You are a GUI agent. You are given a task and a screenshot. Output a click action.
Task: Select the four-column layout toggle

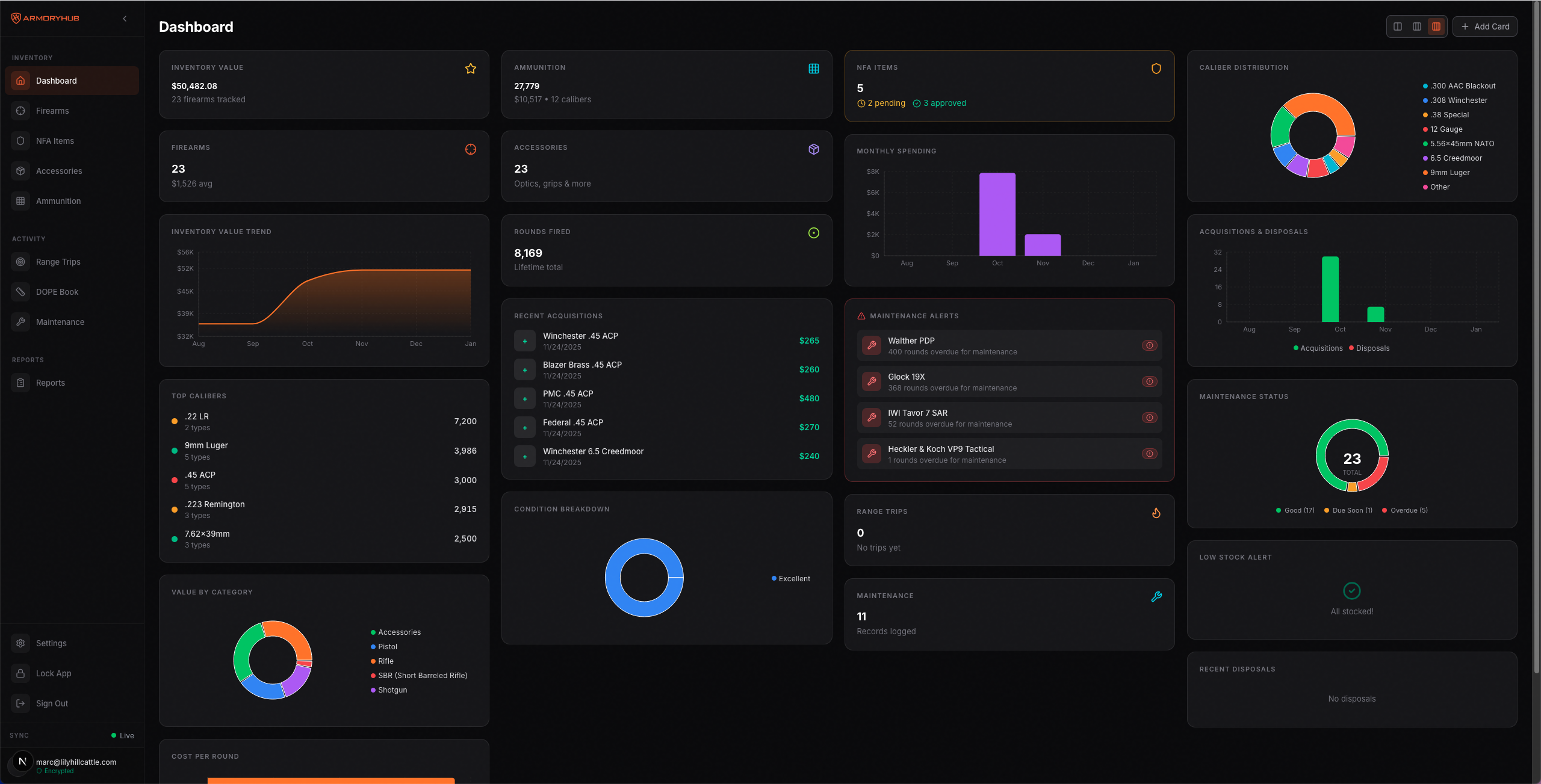tap(1437, 26)
